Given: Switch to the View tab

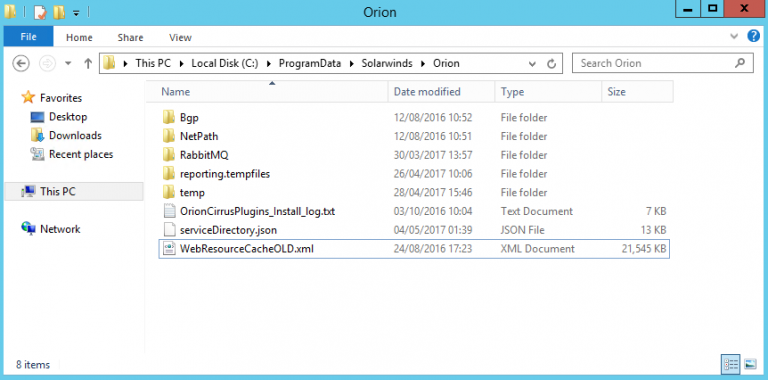Looking at the screenshot, I should coord(180,37).
